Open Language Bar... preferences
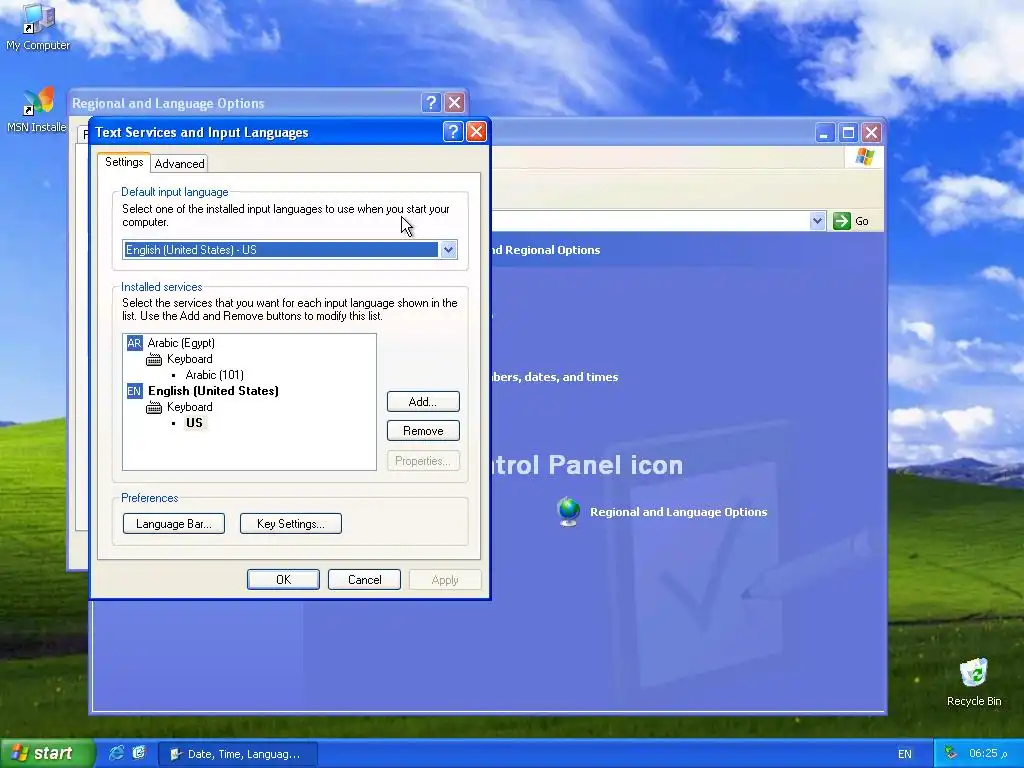This screenshot has width=1024, height=768. pyautogui.click(x=174, y=524)
